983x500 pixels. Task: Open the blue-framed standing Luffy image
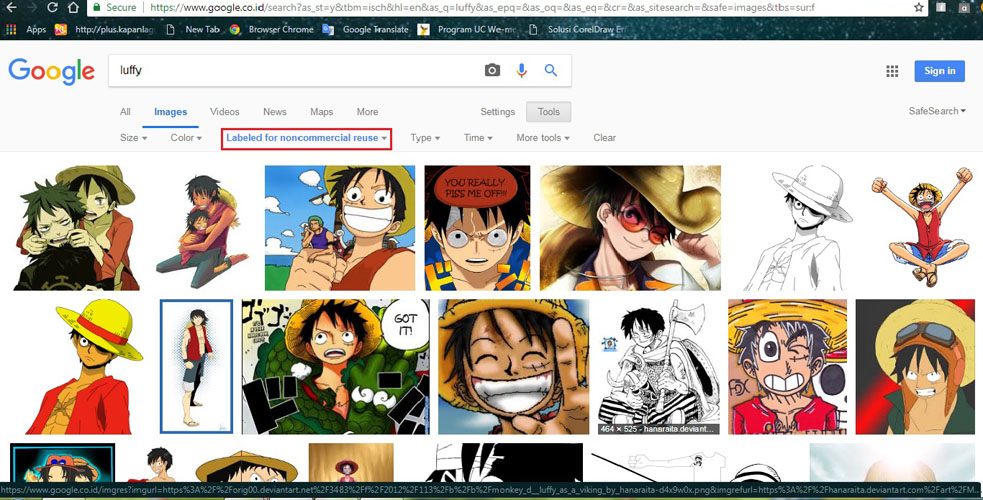tap(196, 367)
